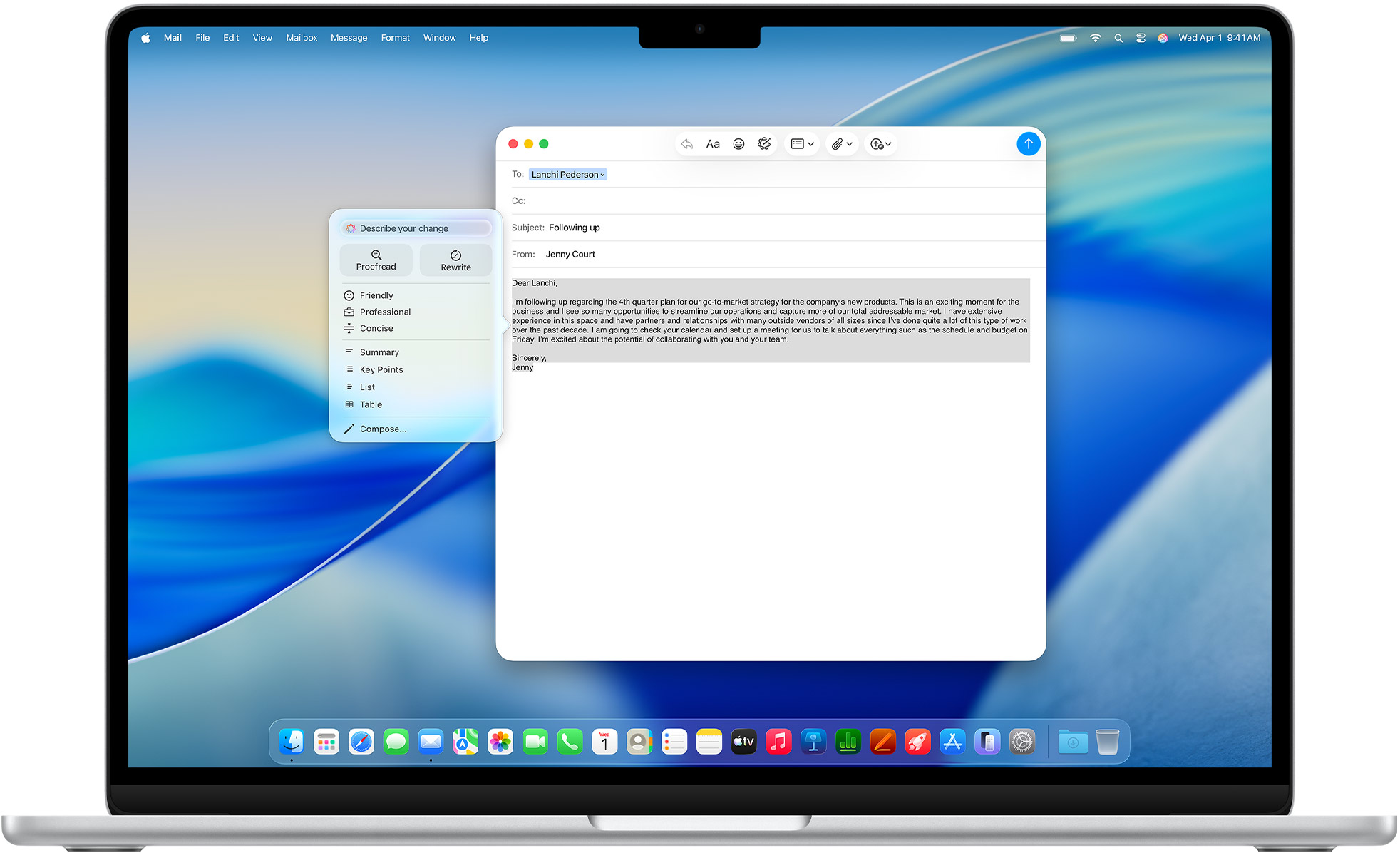Viewport: 1400px width, 853px height.
Task: Select Compose... at the bottom of Writing Tools
Action: (384, 429)
